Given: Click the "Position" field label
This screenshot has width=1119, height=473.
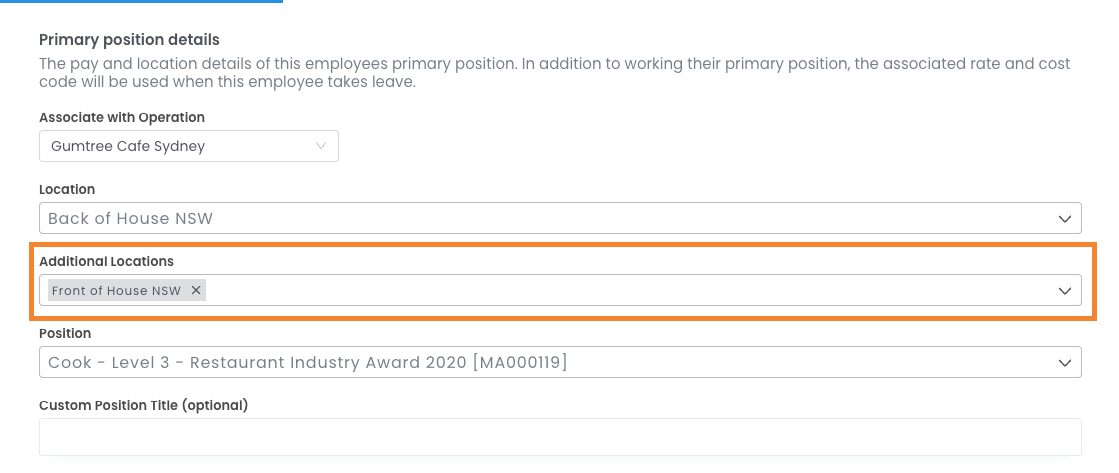Looking at the screenshot, I should click(65, 333).
